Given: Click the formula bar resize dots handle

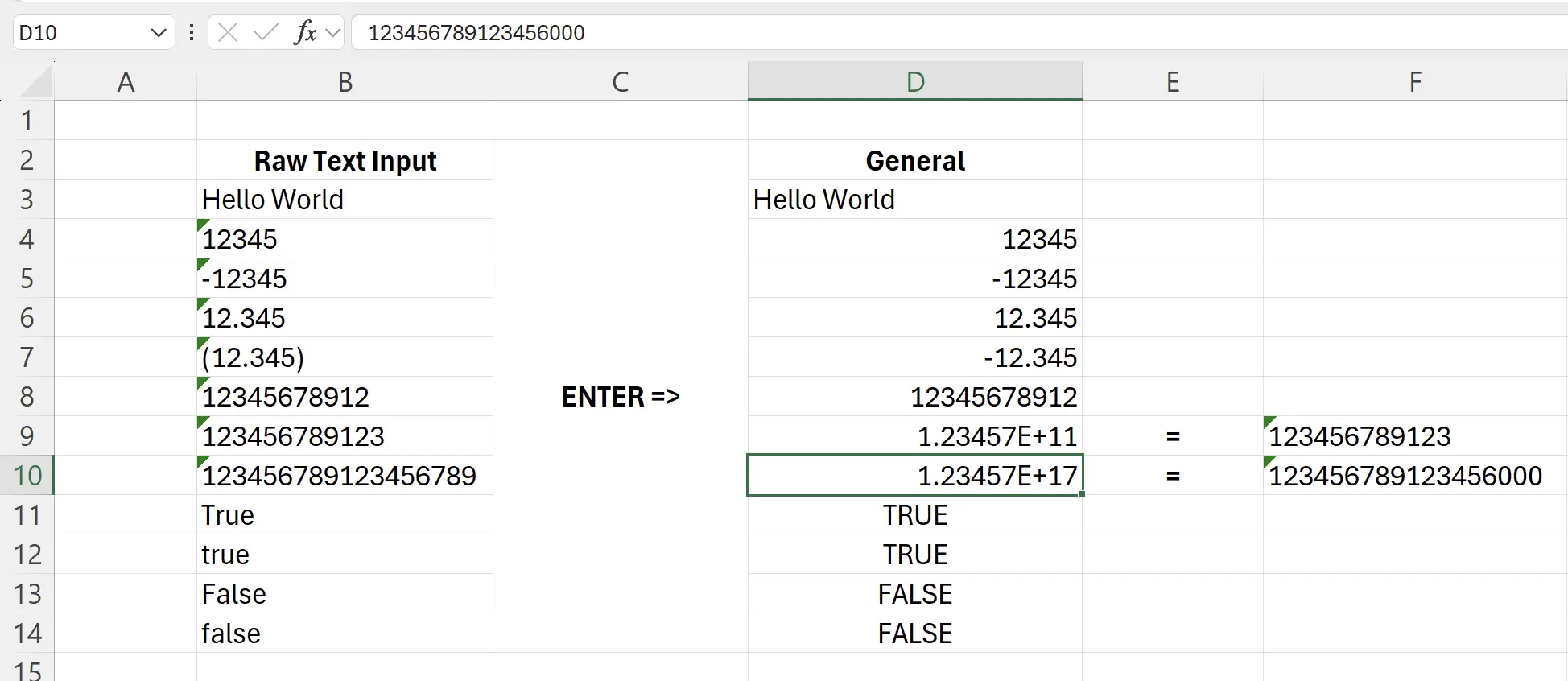Looking at the screenshot, I should pyautogui.click(x=192, y=33).
